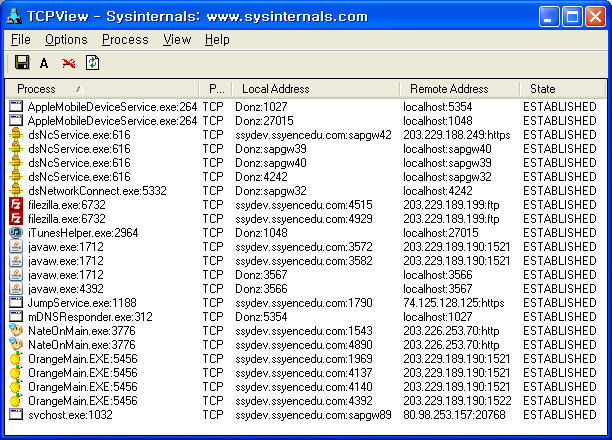The height and width of the screenshot is (440, 612).
Task: Click the javaw icon on port 3582 row
Action: [16, 261]
